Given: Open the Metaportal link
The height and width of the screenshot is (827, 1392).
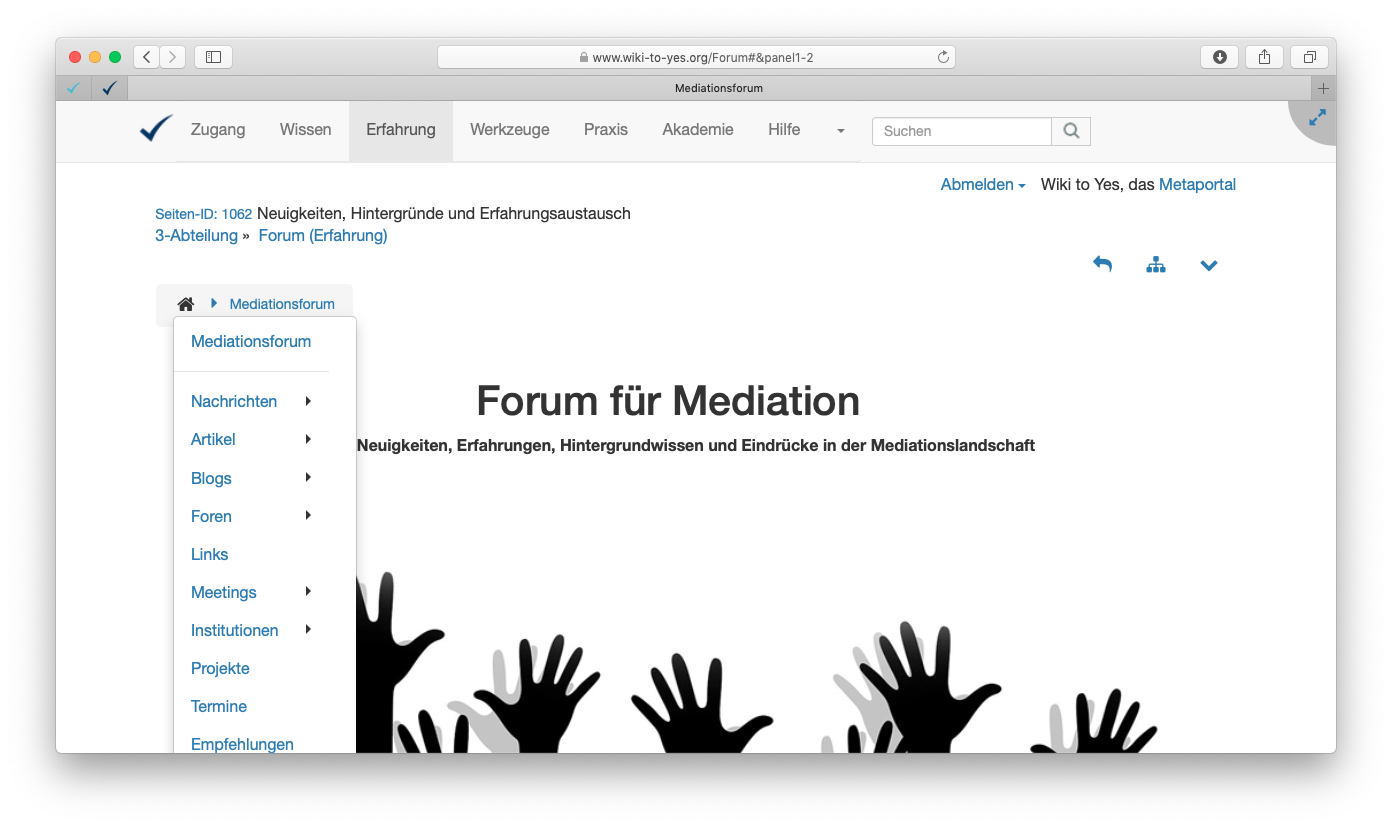Looking at the screenshot, I should coord(1197,184).
